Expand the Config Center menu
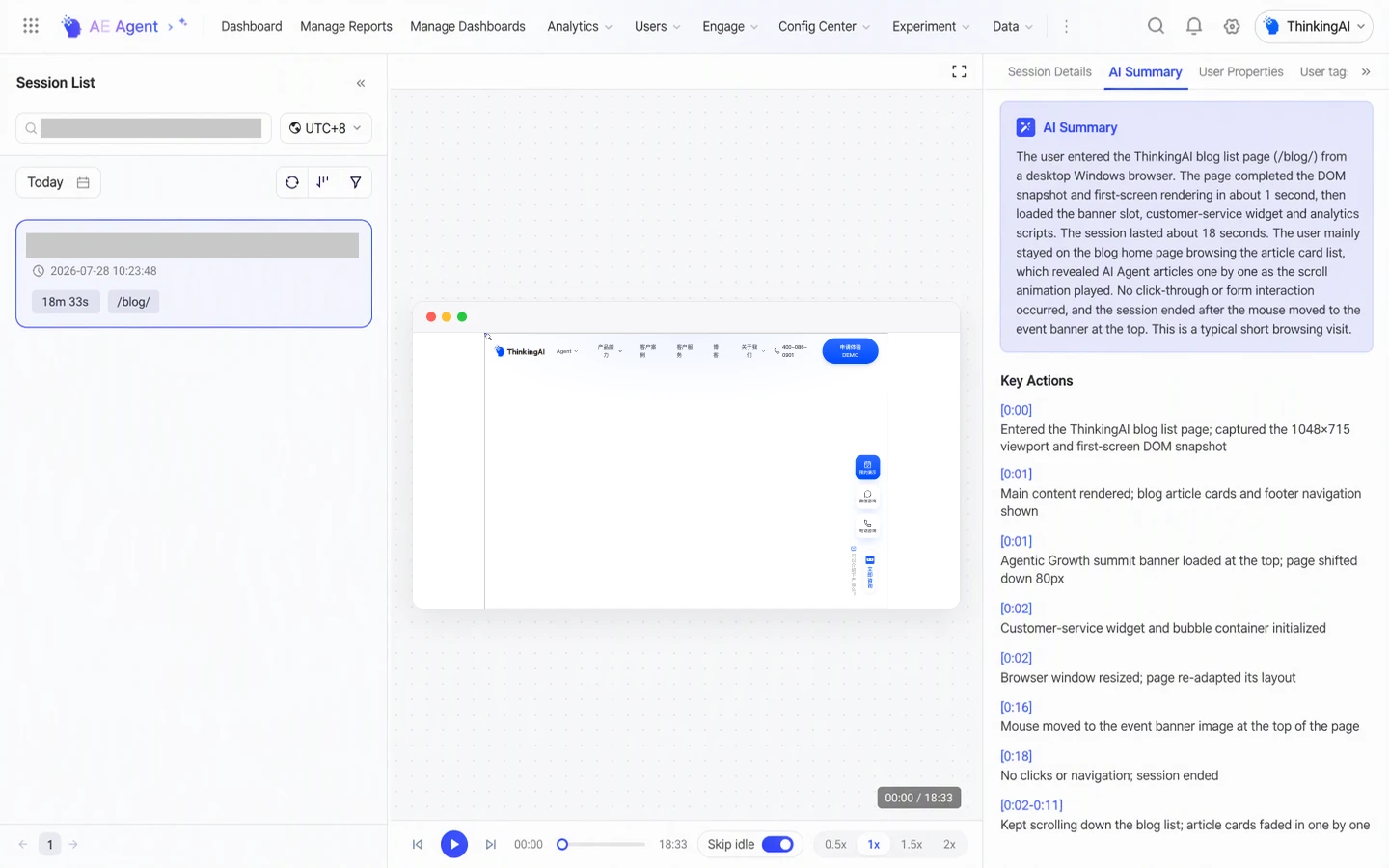 (x=825, y=26)
